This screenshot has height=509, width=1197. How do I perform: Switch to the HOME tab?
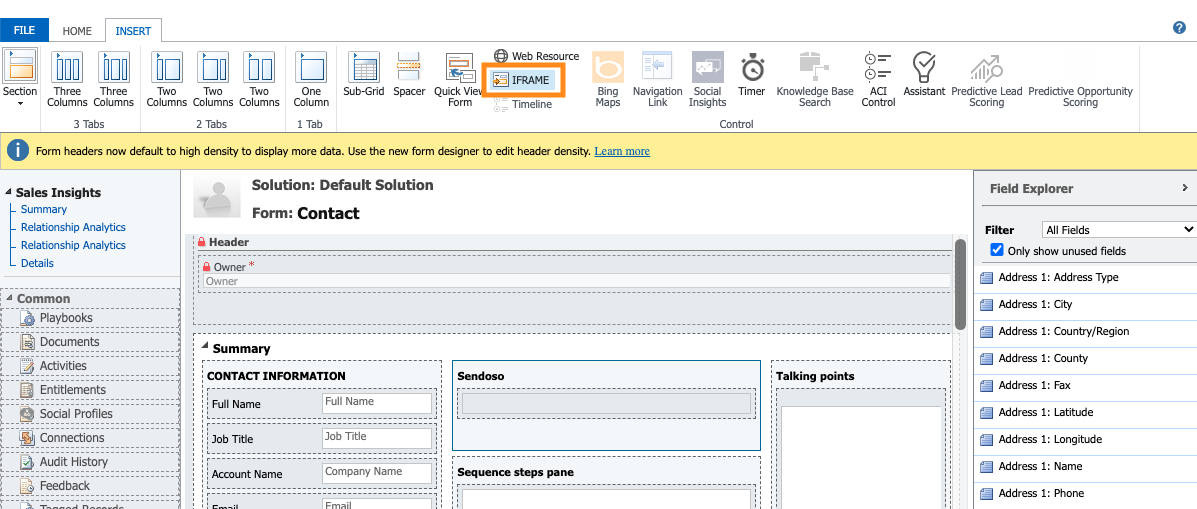click(77, 31)
